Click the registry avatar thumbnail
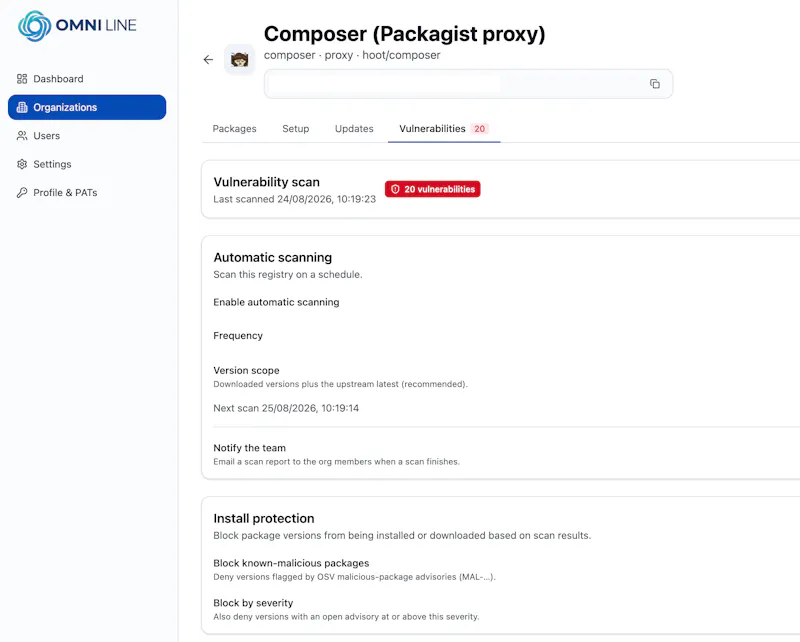Image resolution: width=800 pixels, height=642 pixels. click(x=239, y=60)
